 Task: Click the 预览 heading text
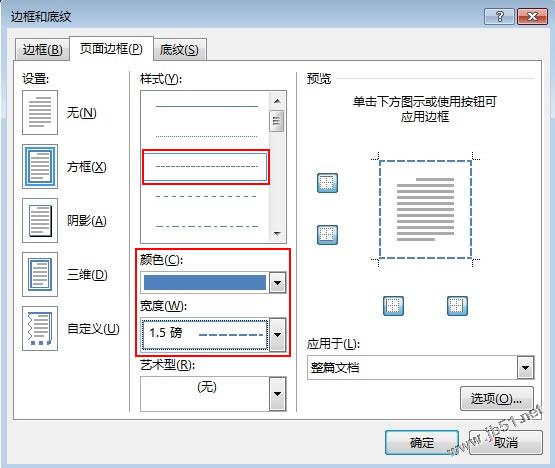319,78
